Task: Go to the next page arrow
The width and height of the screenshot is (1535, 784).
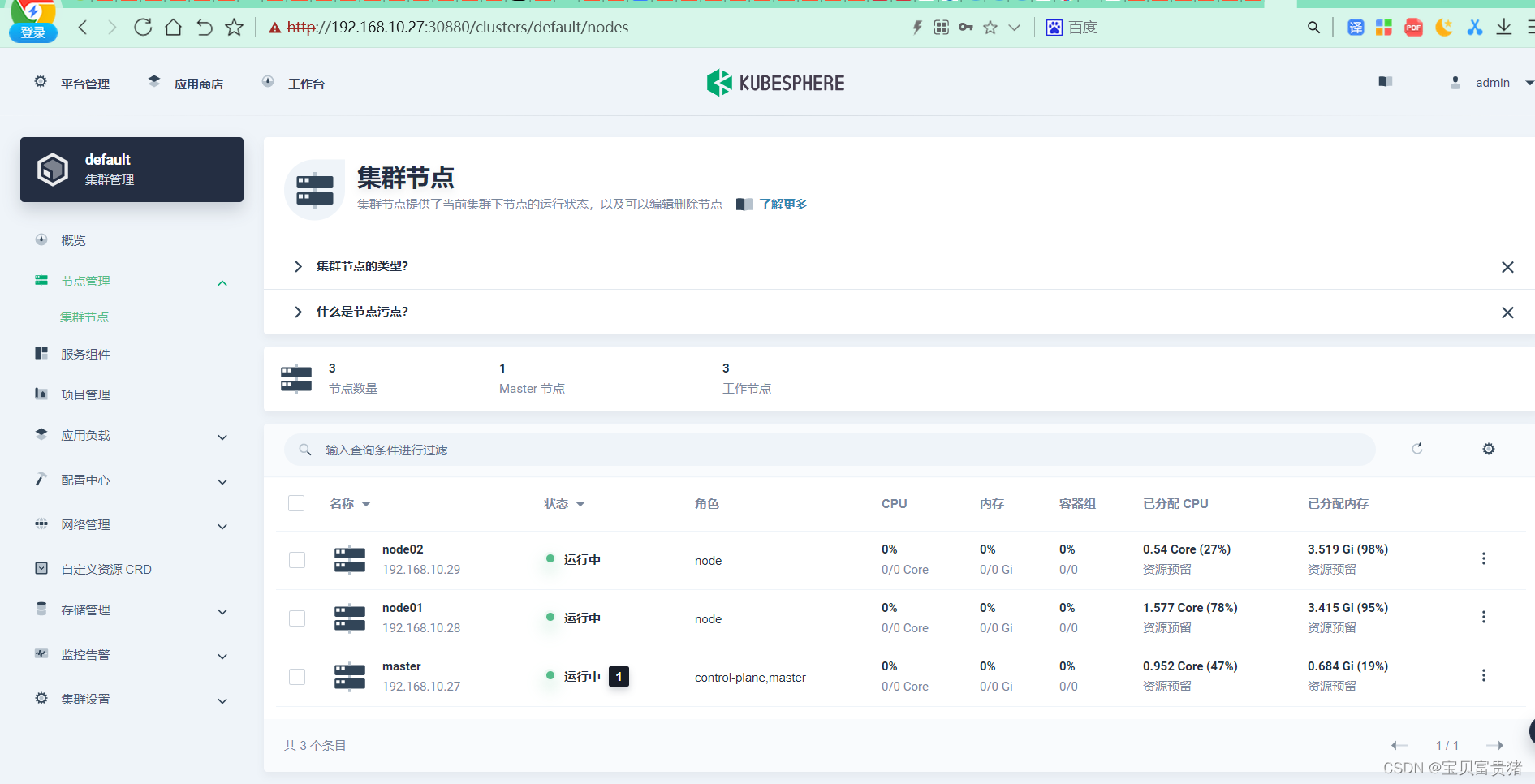Action: (x=1494, y=745)
